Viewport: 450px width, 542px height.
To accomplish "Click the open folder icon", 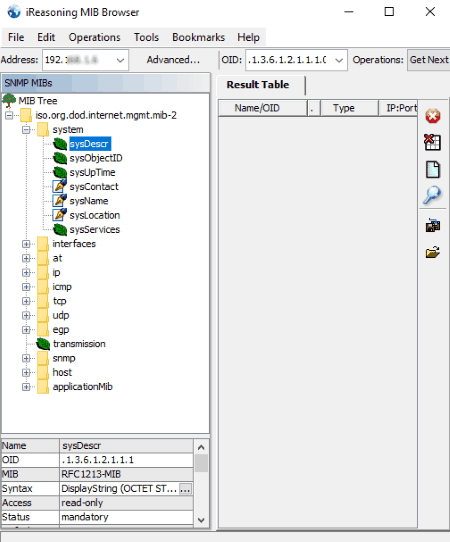I will pos(433,252).
